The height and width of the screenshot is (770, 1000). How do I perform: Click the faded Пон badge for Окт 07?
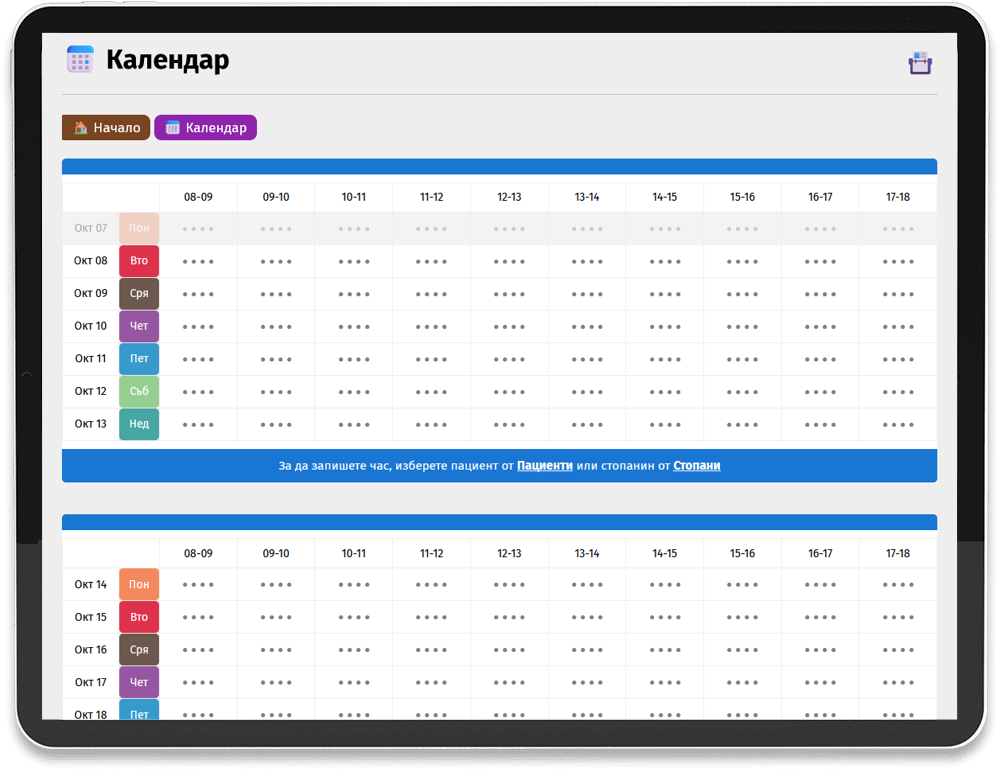tap(139, 228)
